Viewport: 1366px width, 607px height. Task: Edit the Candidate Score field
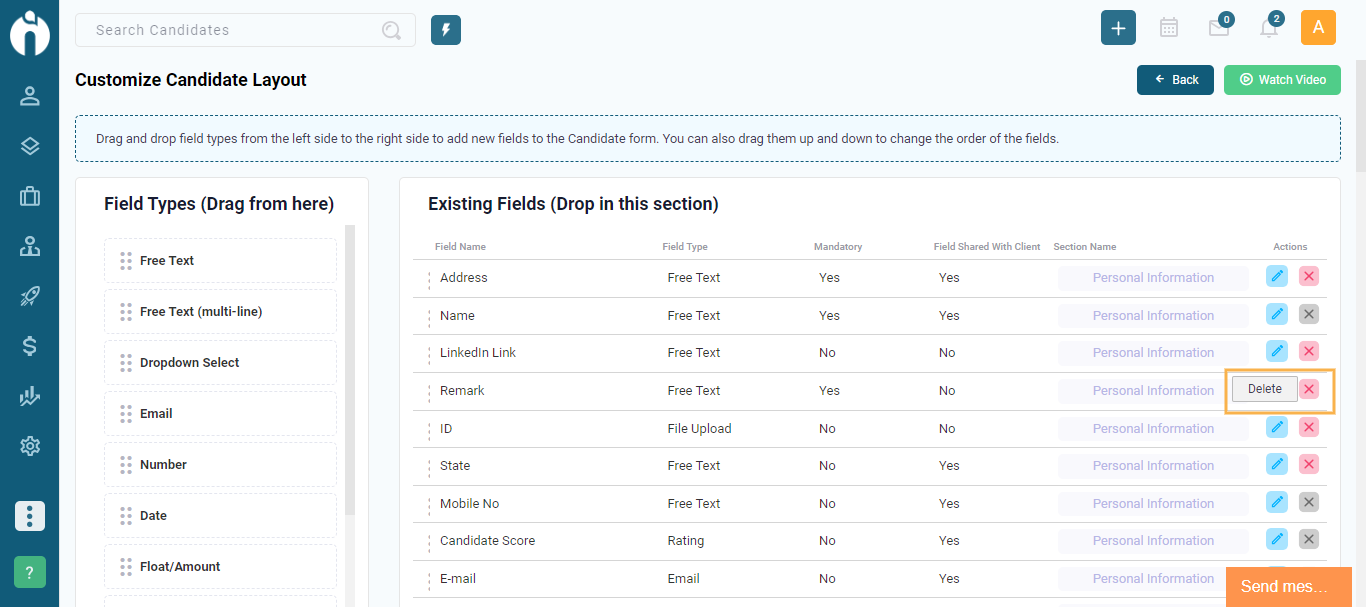(x=1277, y=539)
